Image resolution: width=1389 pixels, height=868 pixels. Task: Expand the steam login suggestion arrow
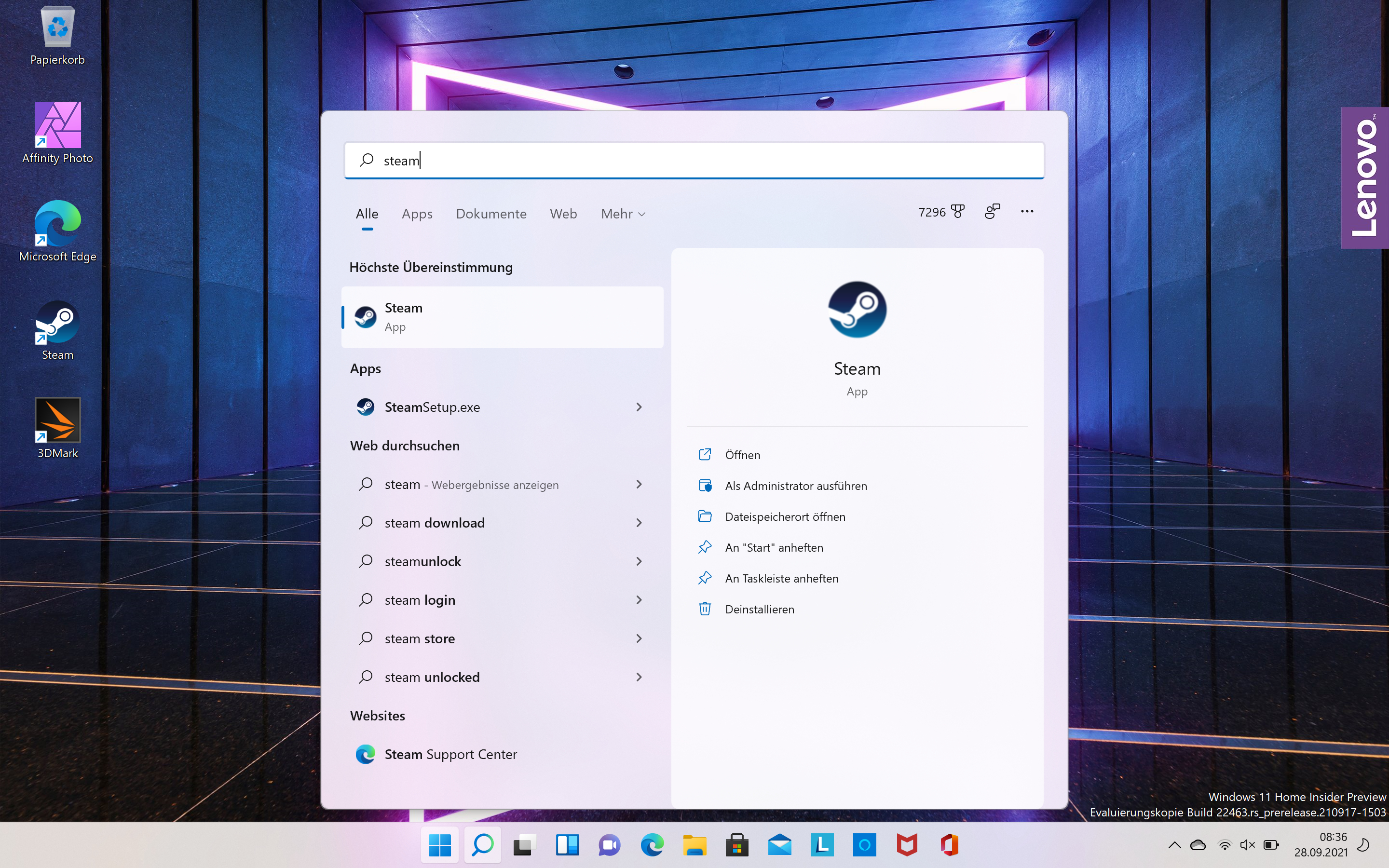click(x=639, y=600)
